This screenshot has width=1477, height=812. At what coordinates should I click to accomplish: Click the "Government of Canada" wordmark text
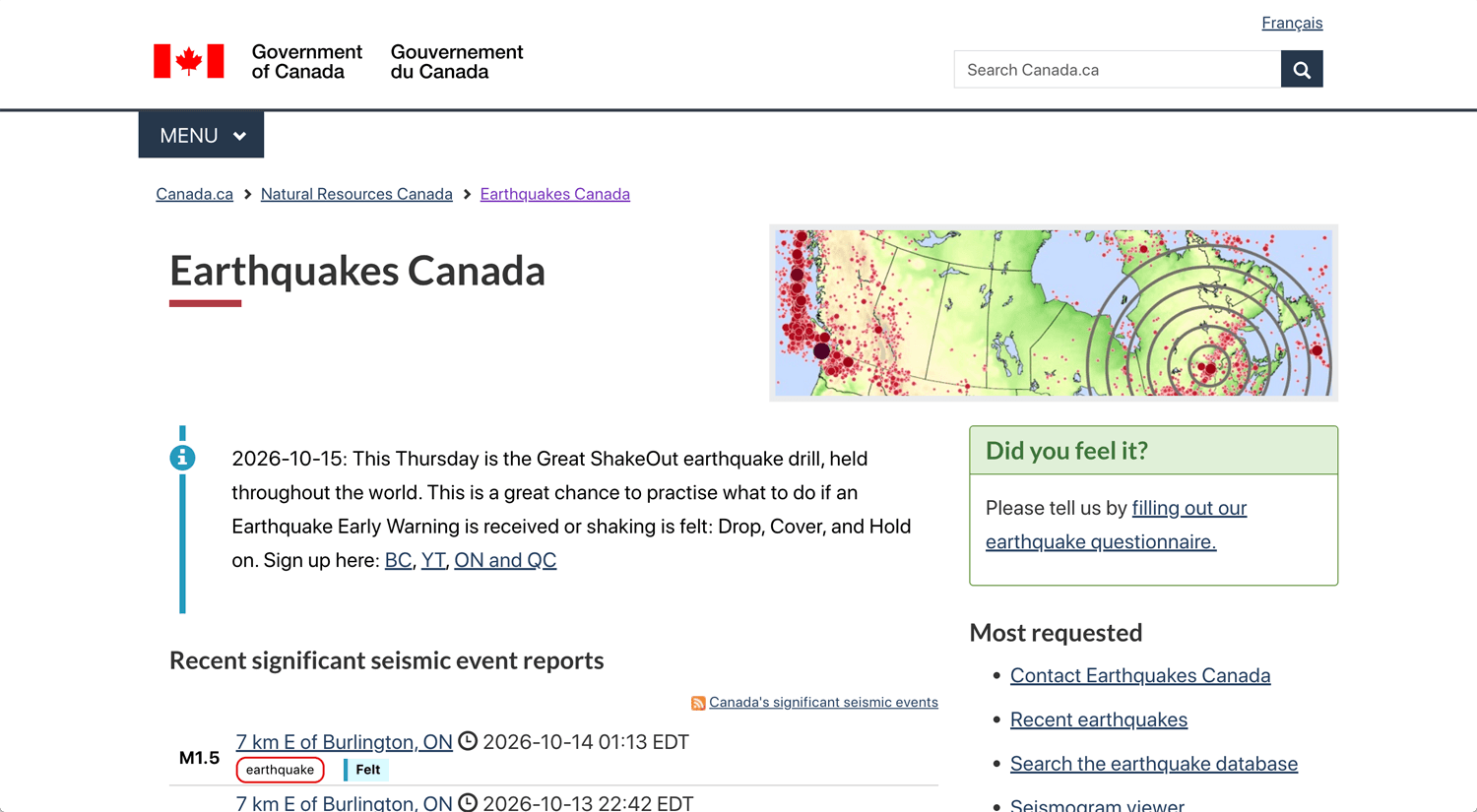306,61
